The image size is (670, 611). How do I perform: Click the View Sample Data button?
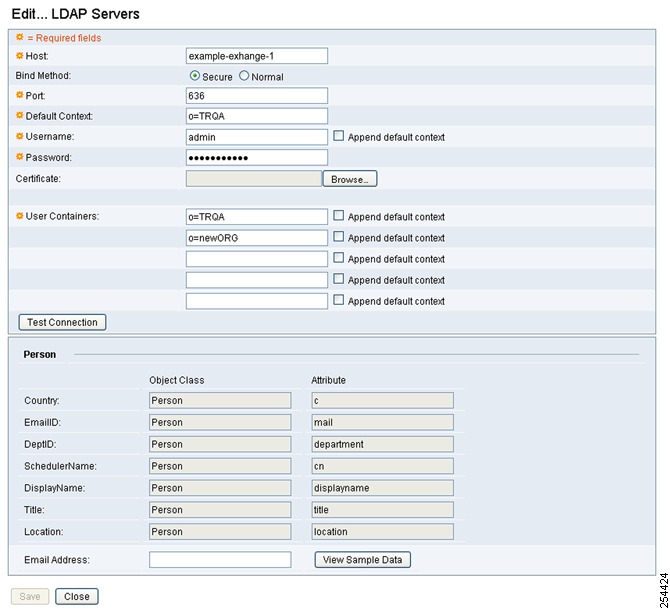pos(363,560)
